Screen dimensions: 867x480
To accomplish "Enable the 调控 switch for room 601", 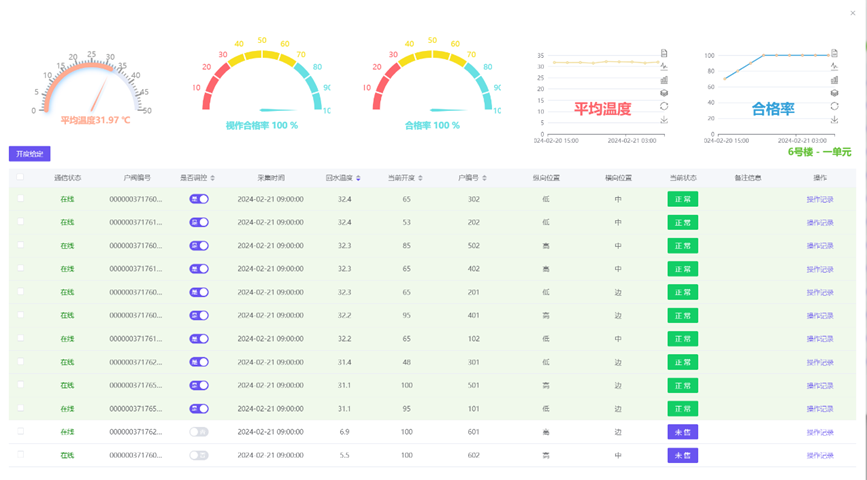I will tap(199, 432).
